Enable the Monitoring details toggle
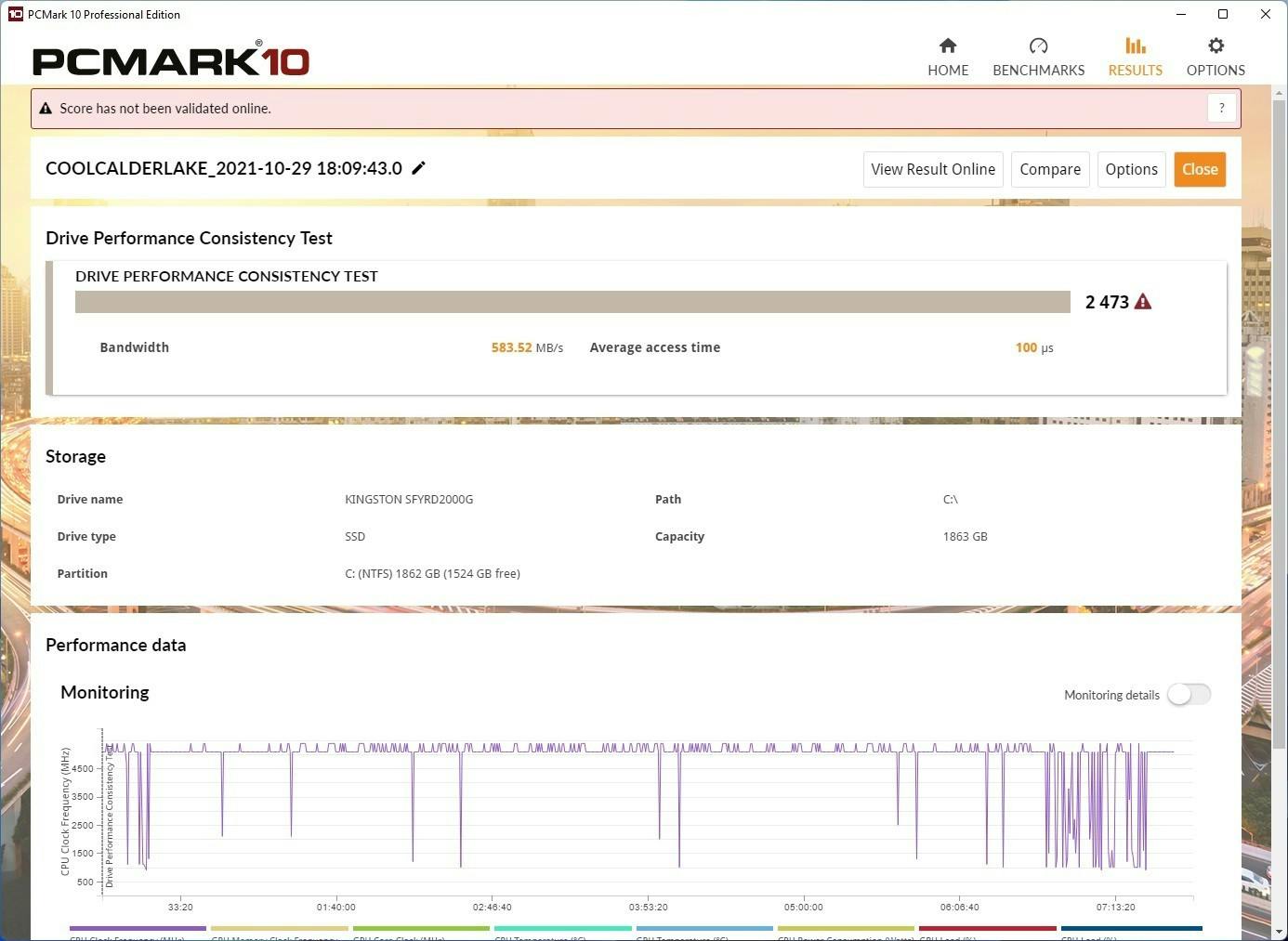 1189,695
